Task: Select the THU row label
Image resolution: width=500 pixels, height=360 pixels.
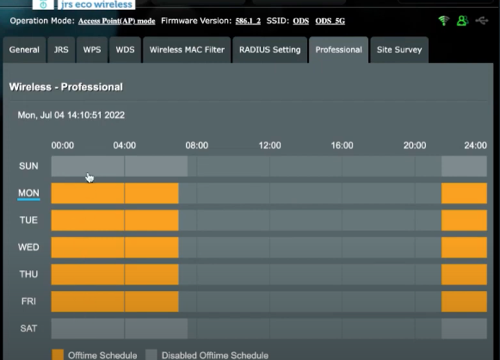Action: [29, 274]
